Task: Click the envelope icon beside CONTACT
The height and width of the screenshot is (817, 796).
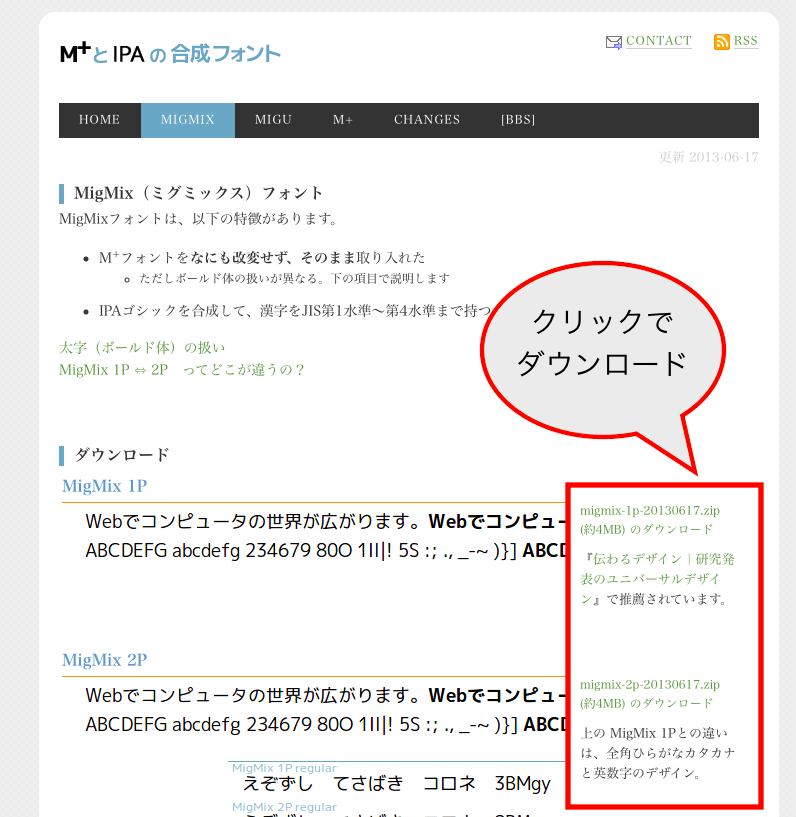Action: tap(613, 42)
